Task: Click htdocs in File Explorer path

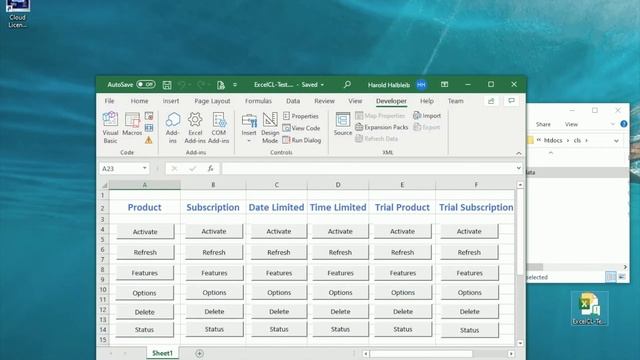Action: [553, 140]
